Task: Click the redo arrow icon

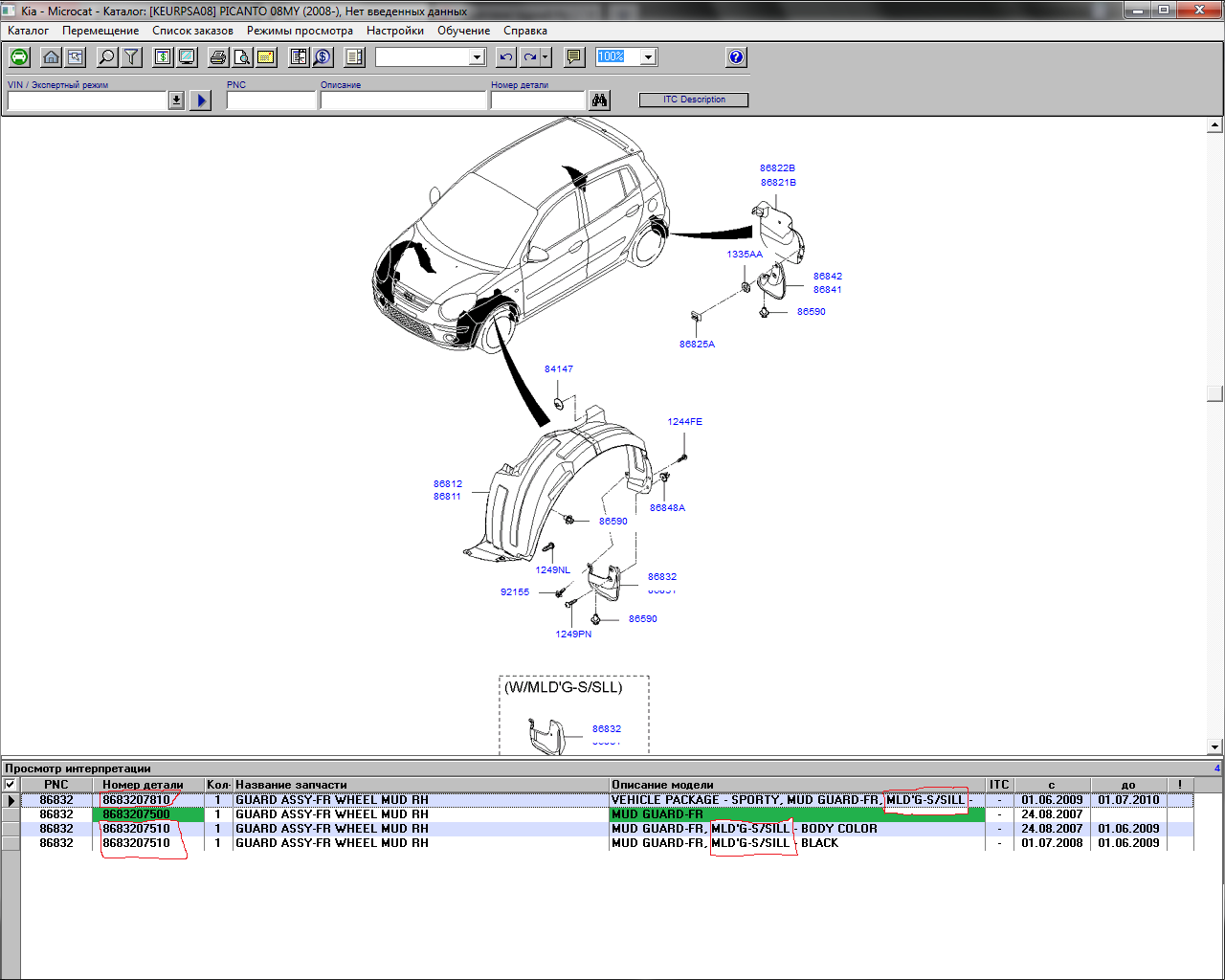Action: [529, 57]
